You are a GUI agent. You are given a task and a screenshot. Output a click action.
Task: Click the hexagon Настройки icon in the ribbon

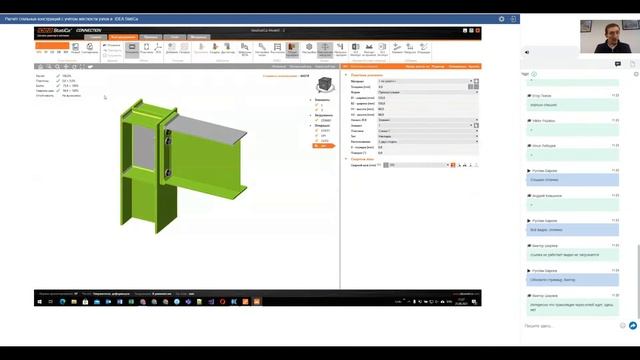tap(309, 49)
